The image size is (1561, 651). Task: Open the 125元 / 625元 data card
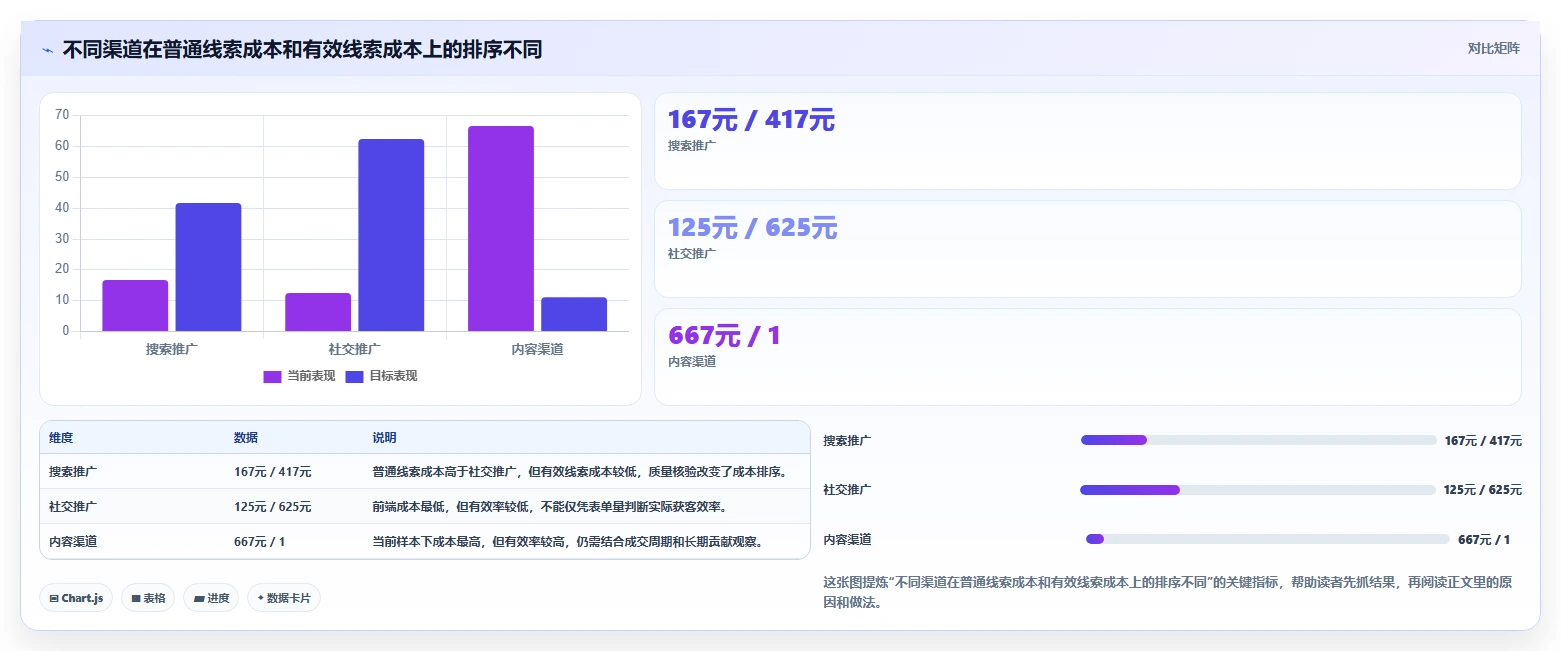tap(1087, 249)
